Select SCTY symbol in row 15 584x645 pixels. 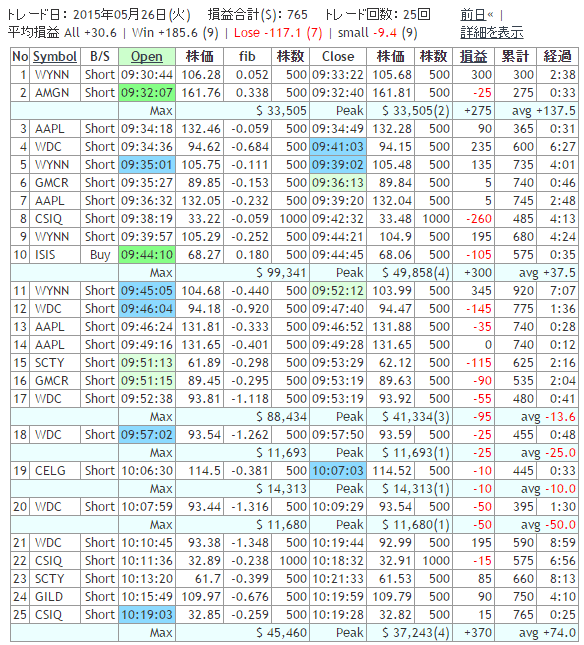pyautogui.click(x=50, y=363)
